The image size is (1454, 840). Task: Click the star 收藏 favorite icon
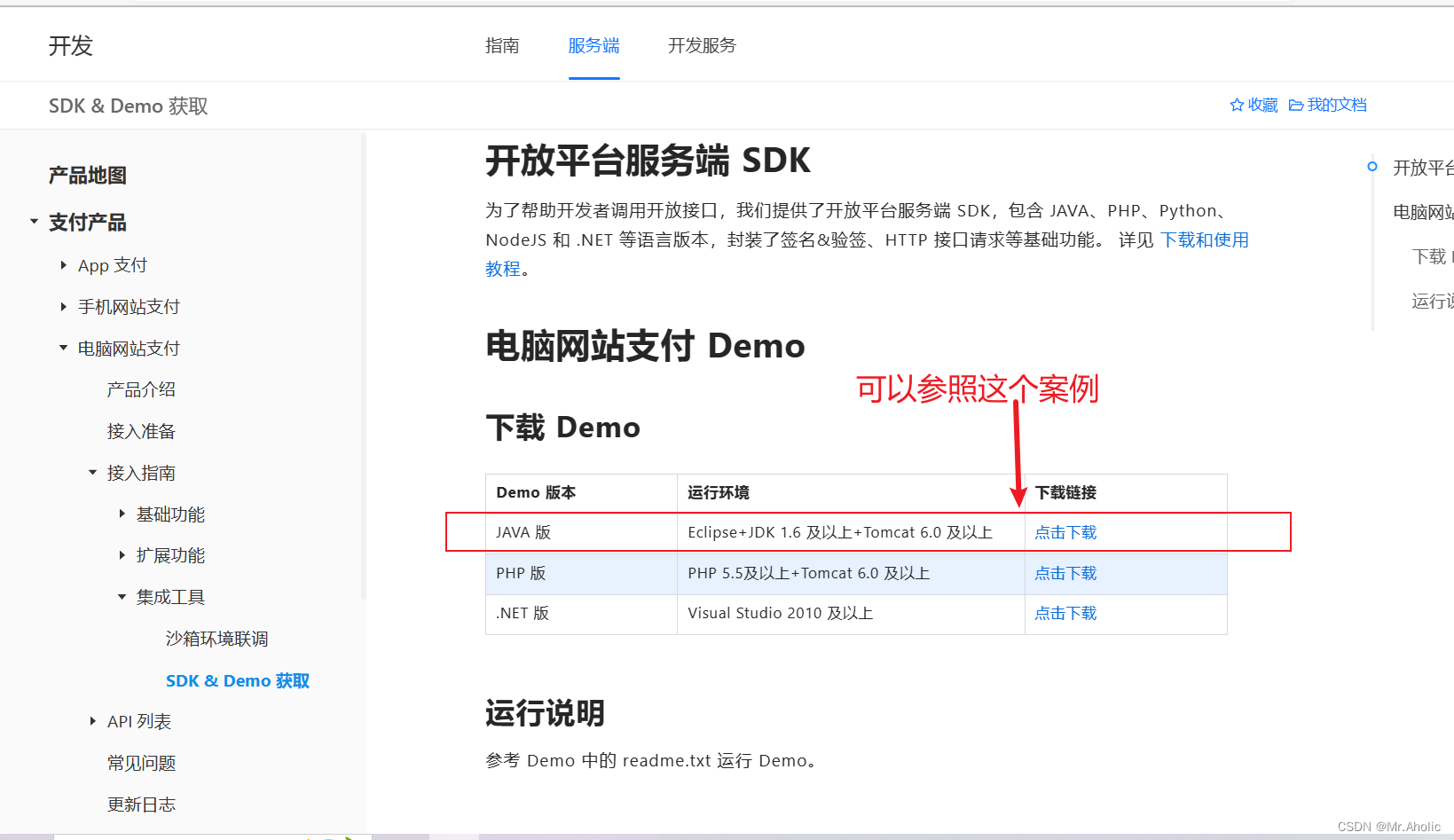[1237, 106]
